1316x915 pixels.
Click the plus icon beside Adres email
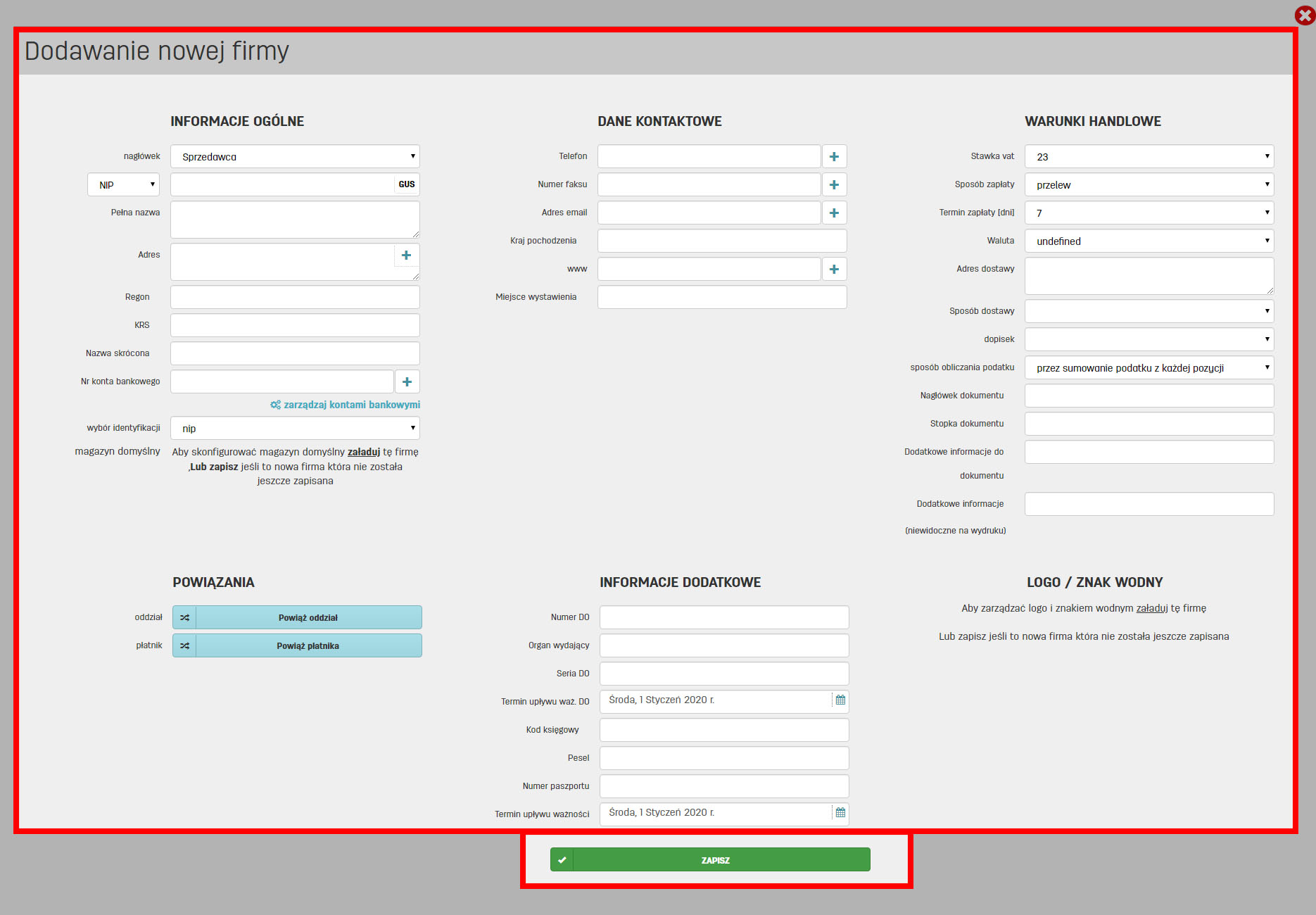(x=834, y=213)
